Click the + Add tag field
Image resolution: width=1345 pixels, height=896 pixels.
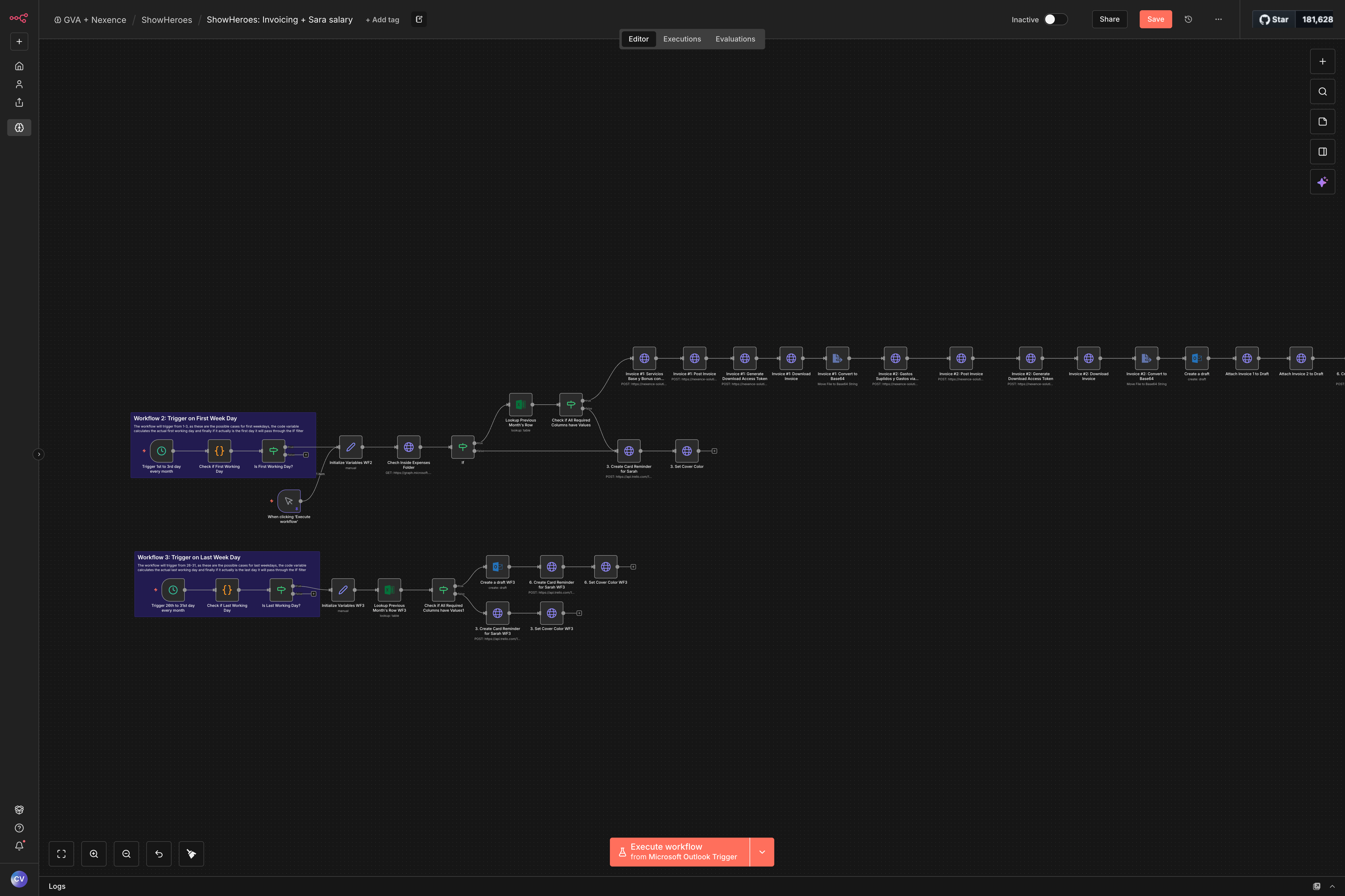pos(382,20)
